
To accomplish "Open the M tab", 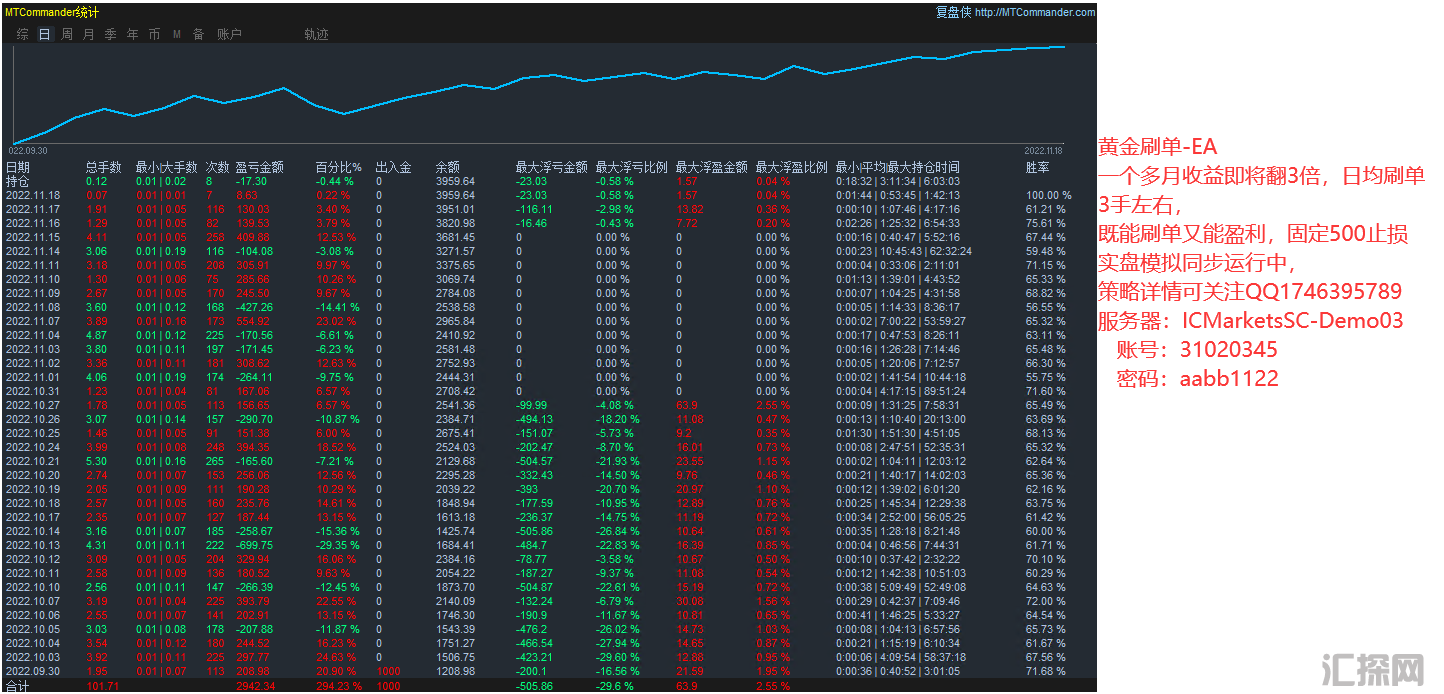I will [177, 34].
